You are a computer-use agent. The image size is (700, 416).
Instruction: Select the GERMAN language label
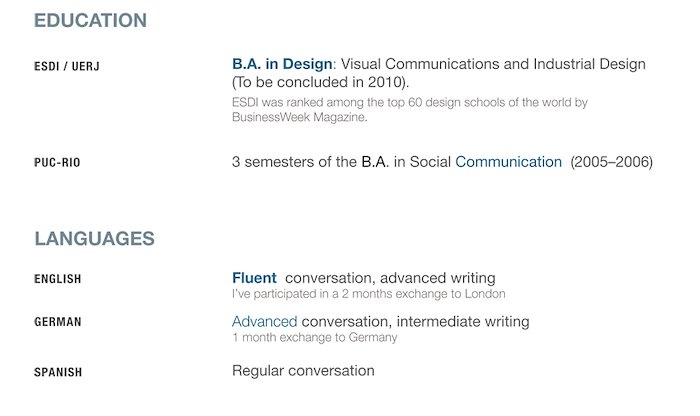click(x=58, y=322)
